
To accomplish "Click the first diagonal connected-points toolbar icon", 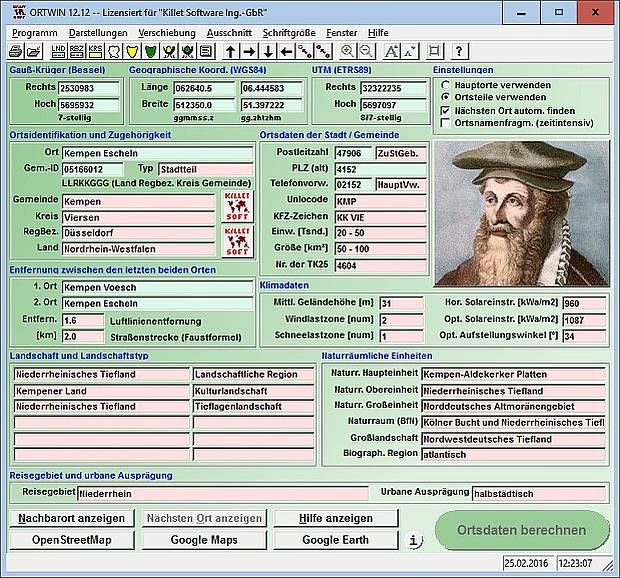I will pyautogui.click(x=305, y=51).
